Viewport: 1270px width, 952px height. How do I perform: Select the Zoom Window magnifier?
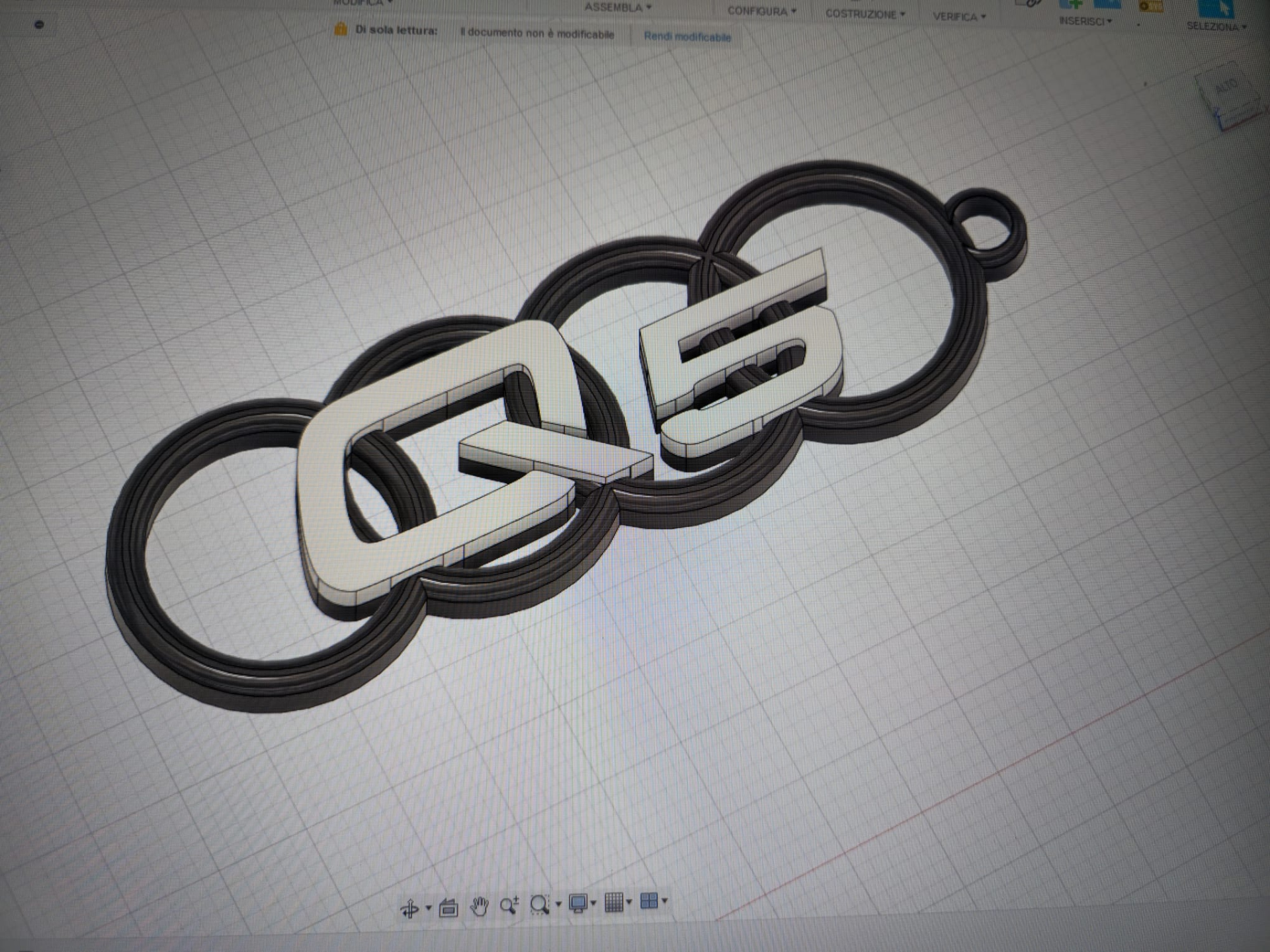pos(540,904)
